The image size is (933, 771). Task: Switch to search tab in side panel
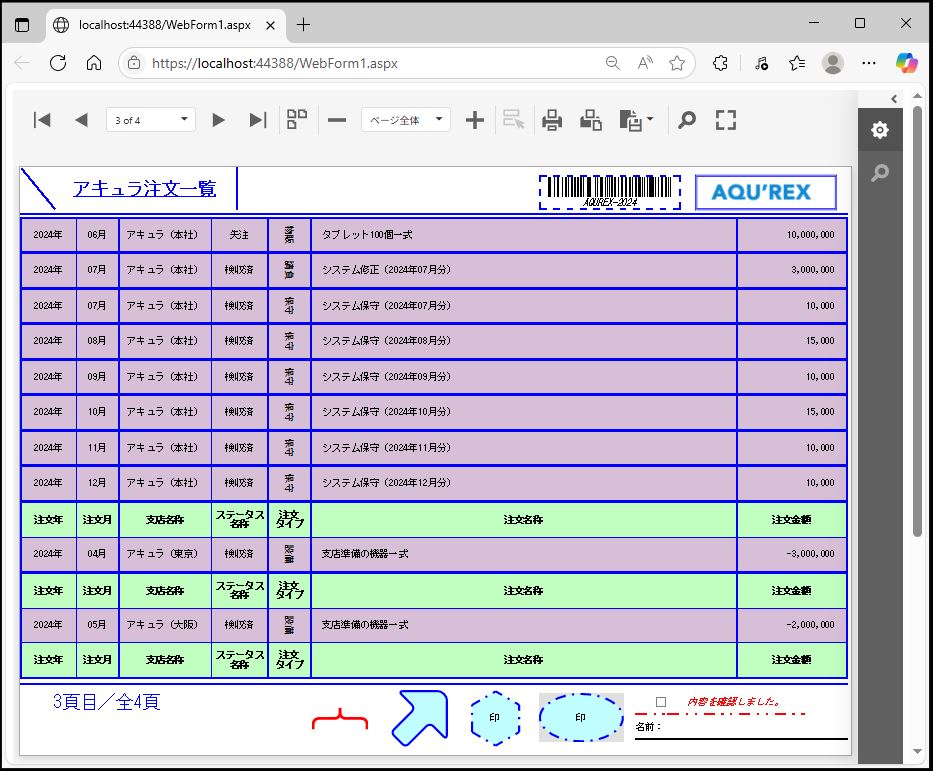tap(879, 173)
